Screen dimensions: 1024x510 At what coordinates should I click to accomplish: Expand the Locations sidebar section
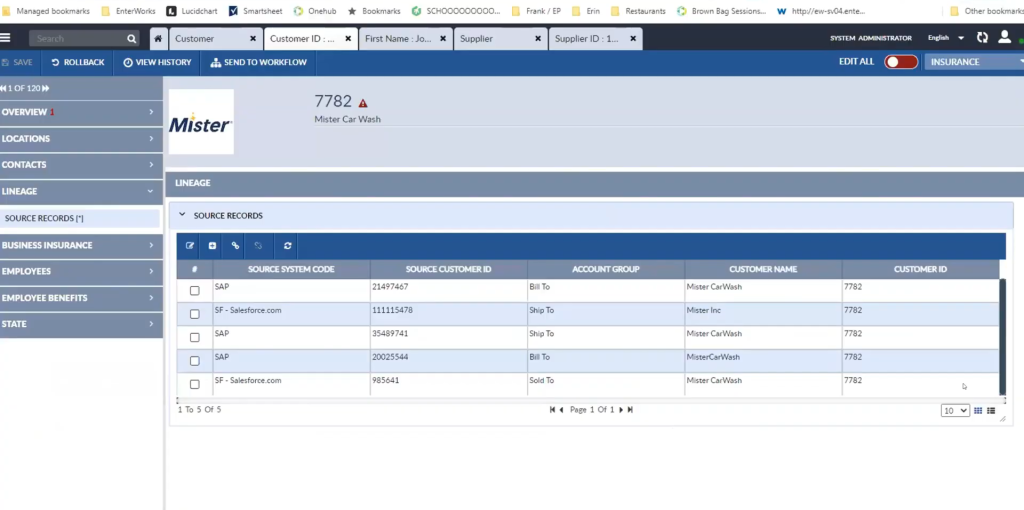81,138
